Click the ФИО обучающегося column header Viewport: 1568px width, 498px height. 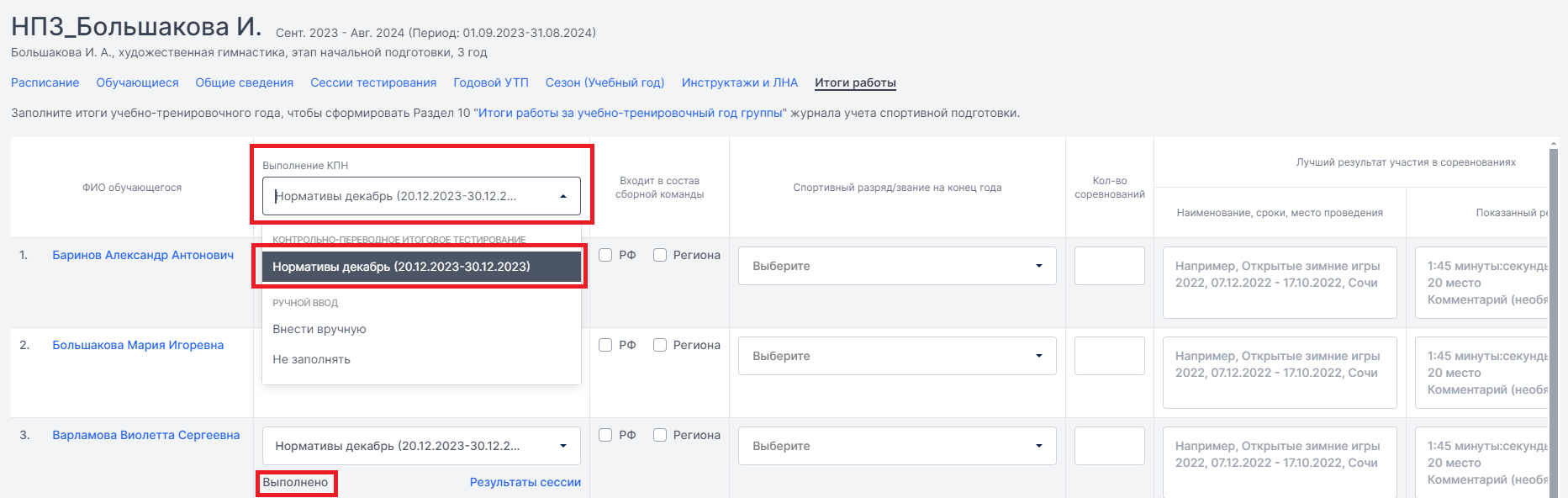pyautogui.click(x=132, y=188)
